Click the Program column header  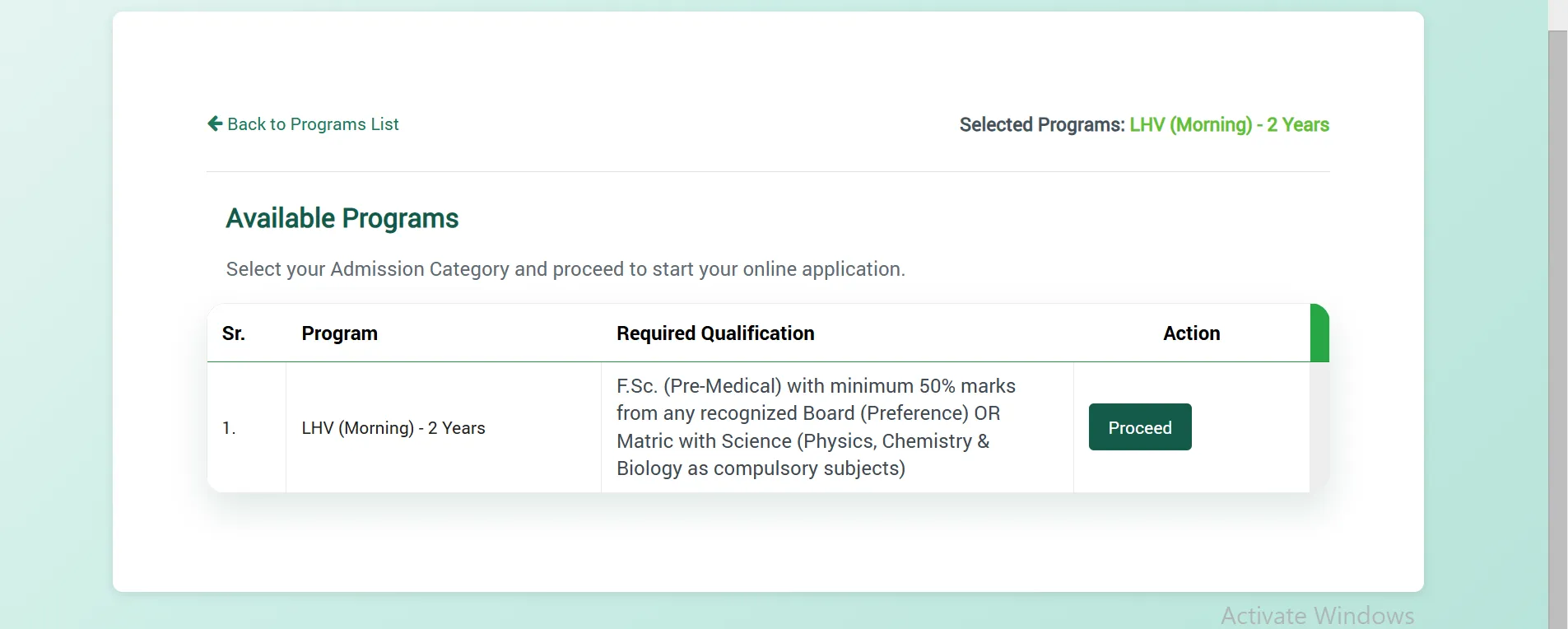click(x=339, y=333)
